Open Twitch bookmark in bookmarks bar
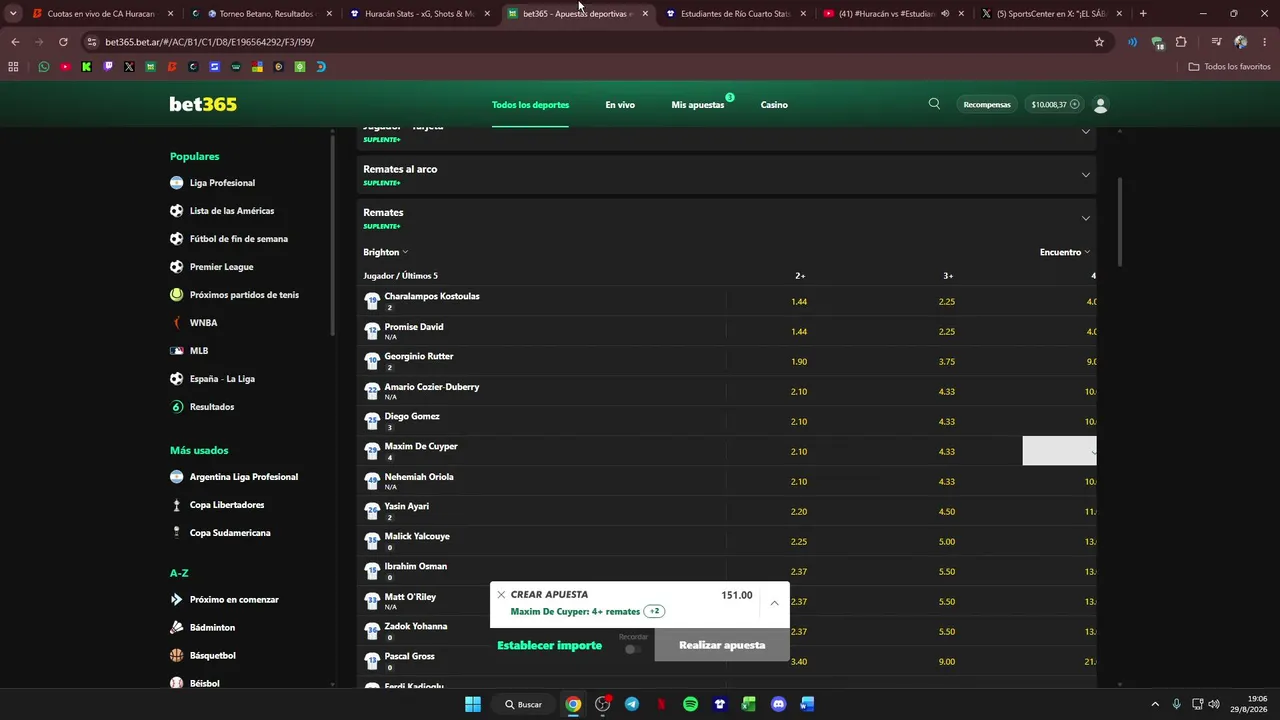This screenshot has height=720, width=1280. [108, 67]
